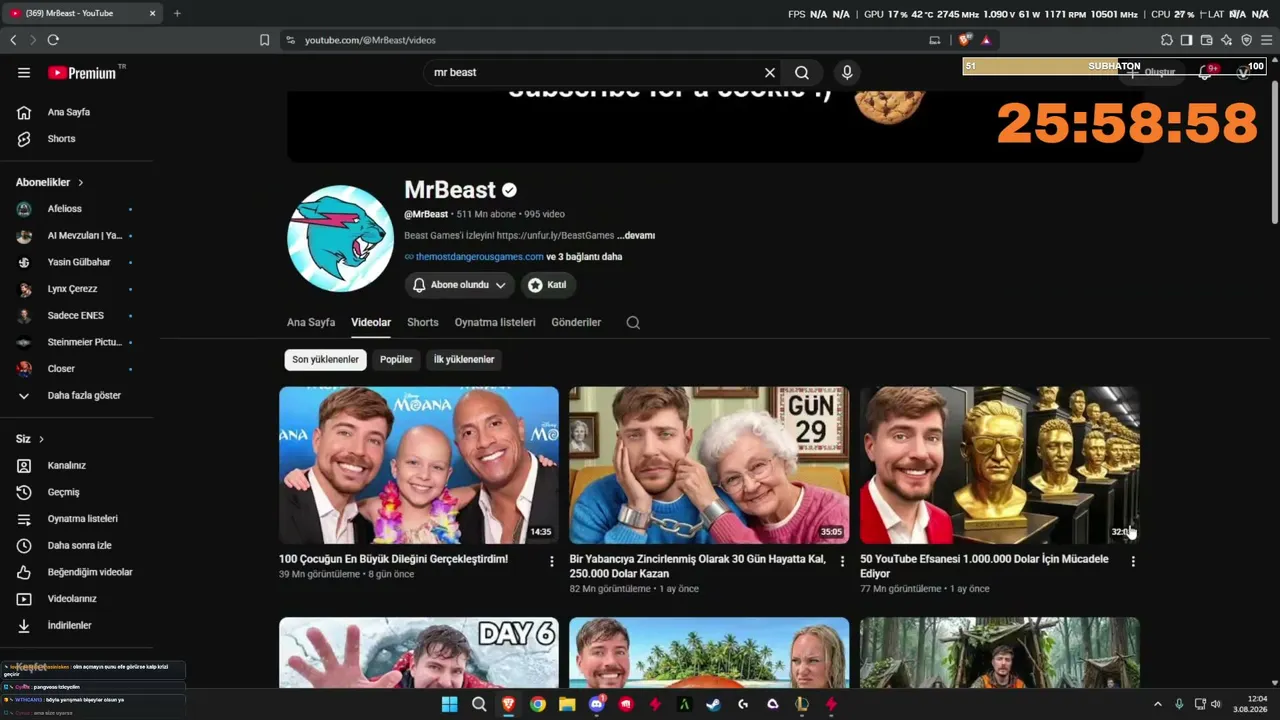The width and height of the screenshot is (1280, 720).
Task: Open channel Oynatma listeleri tab
Action: coord(495,322)
